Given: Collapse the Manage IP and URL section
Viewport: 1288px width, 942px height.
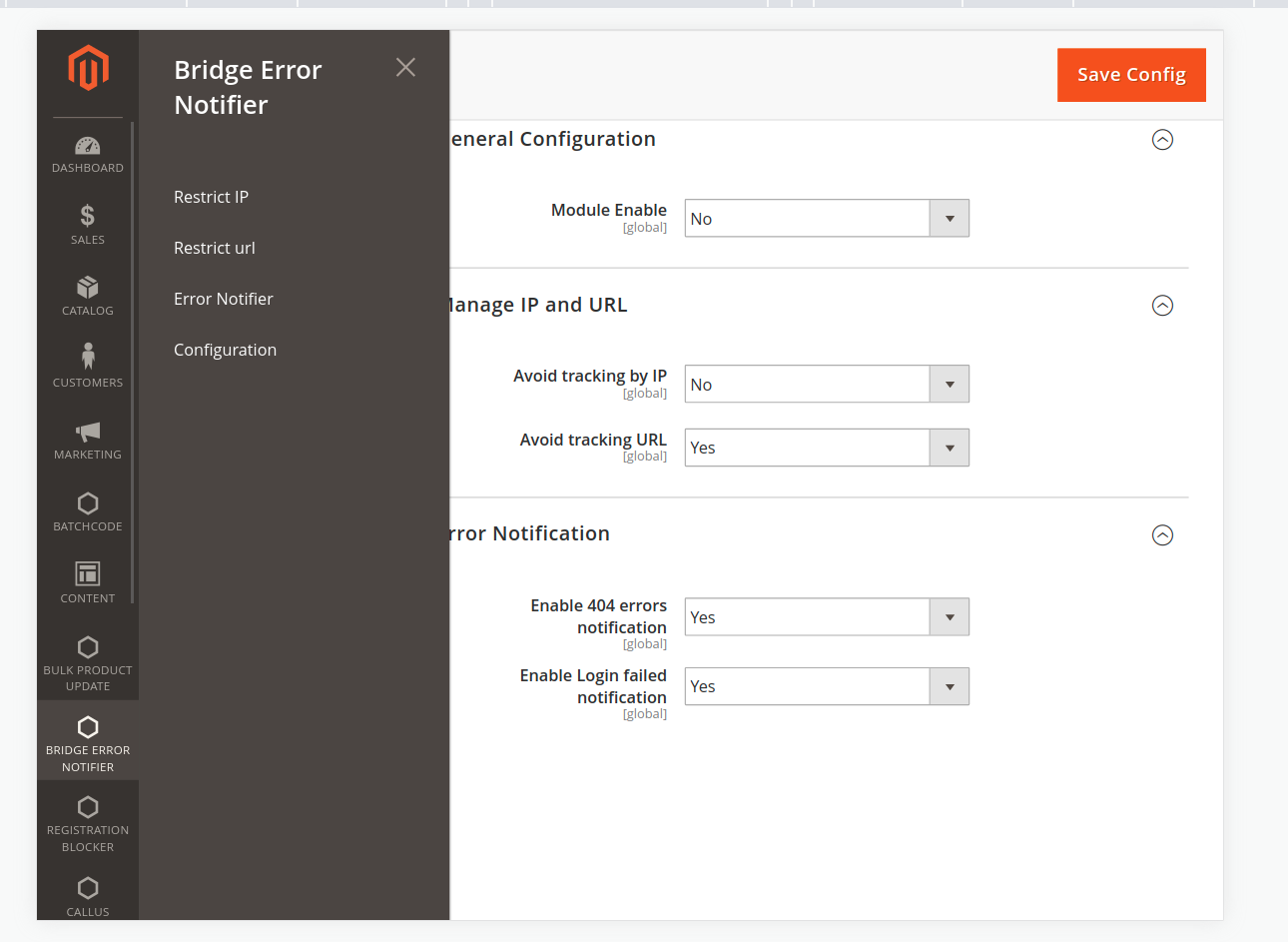Looking at the screenshot, I should [x=1162, y=306].
